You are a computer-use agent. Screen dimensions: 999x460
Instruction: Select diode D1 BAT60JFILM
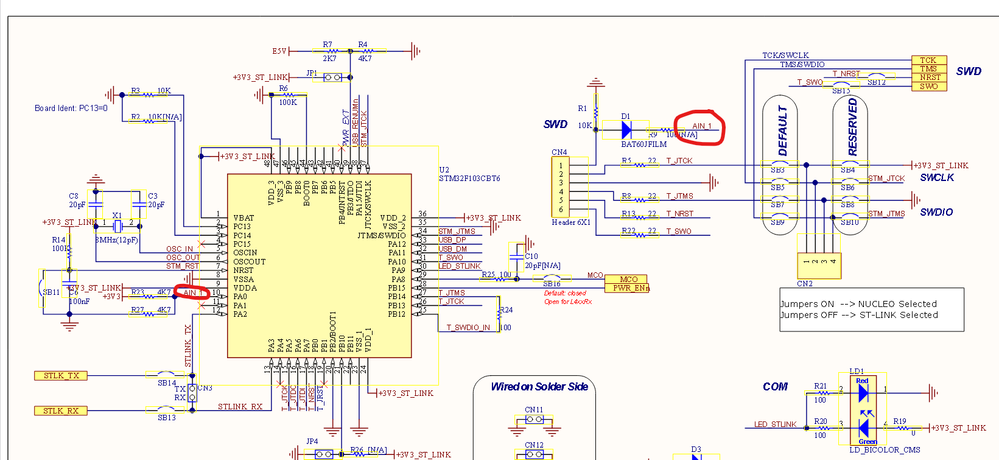(x=626, y=130)
